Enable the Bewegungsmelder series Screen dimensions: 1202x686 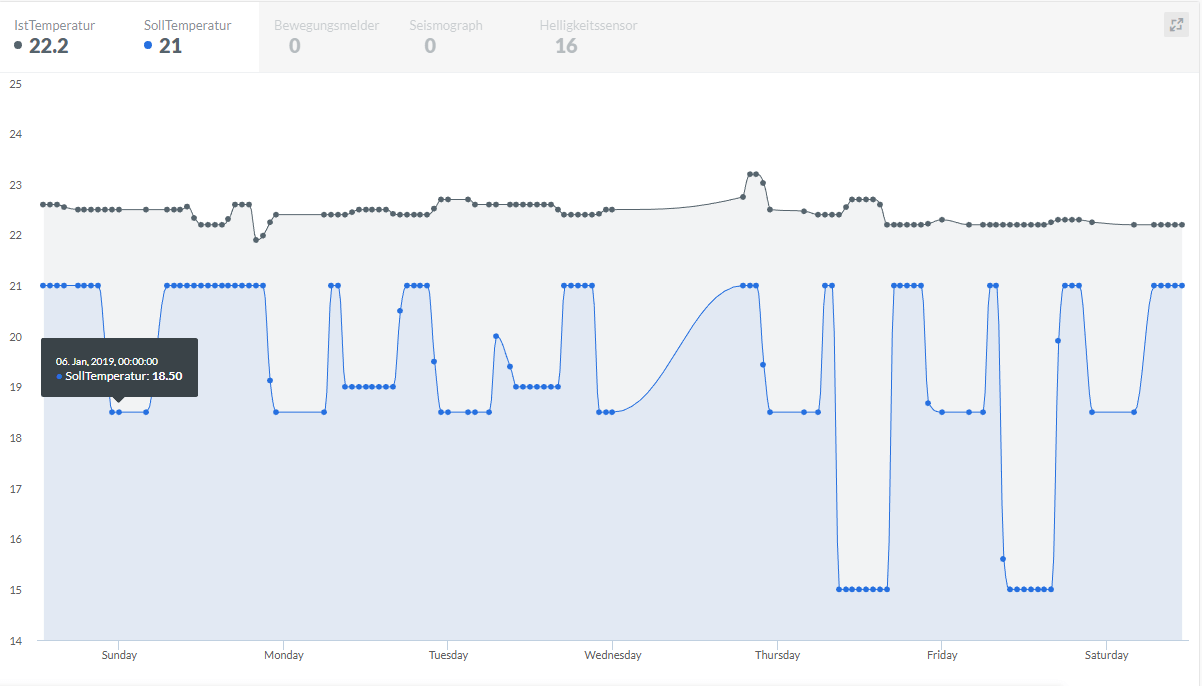coord(326,26)
